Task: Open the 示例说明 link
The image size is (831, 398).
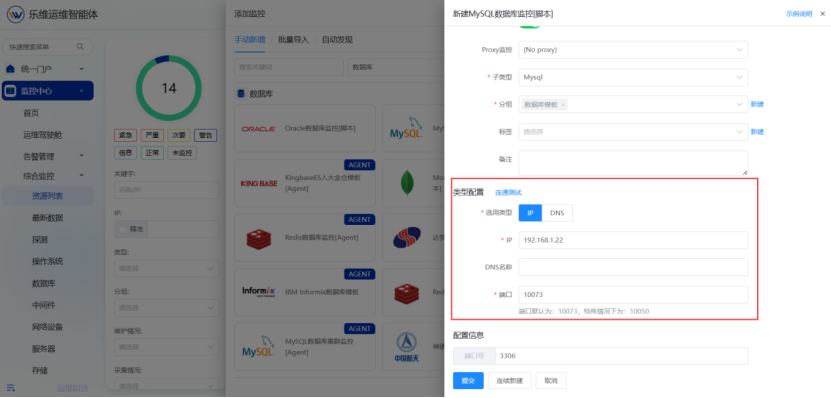Action: pos(799,14)
